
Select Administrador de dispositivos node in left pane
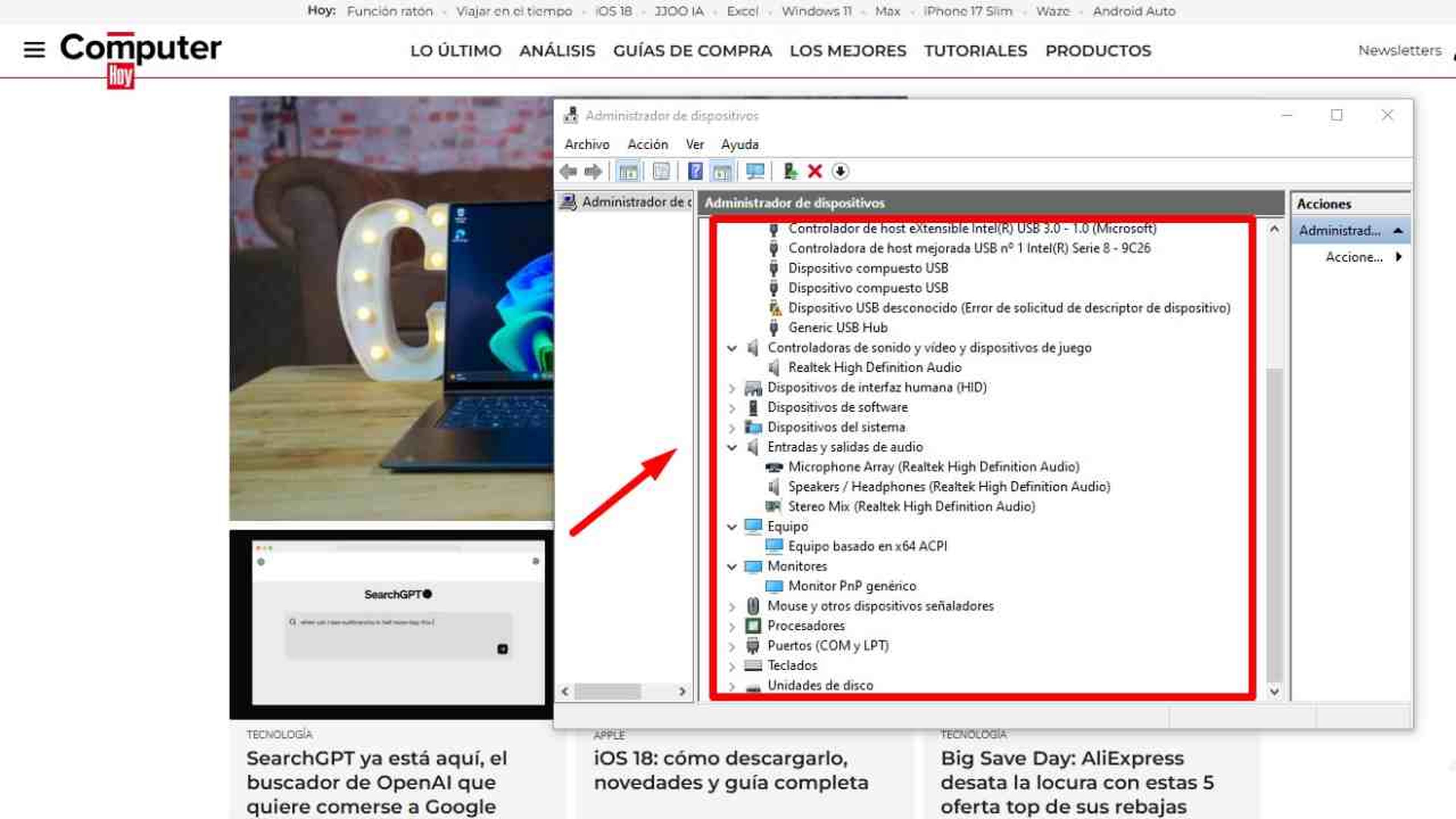[626, 202]
